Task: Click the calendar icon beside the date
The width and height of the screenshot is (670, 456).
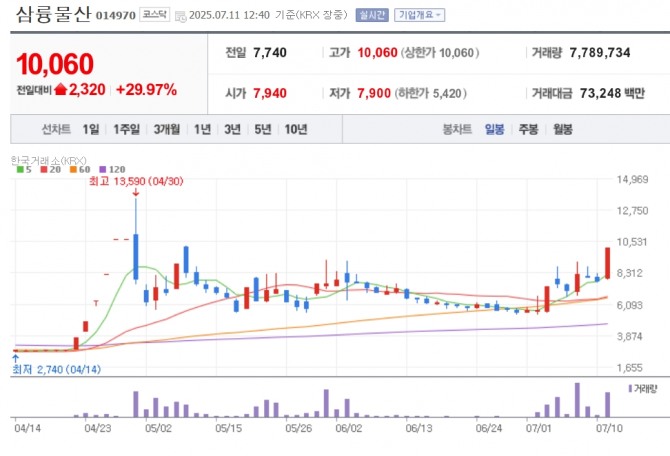Action: tap(181, 16)
